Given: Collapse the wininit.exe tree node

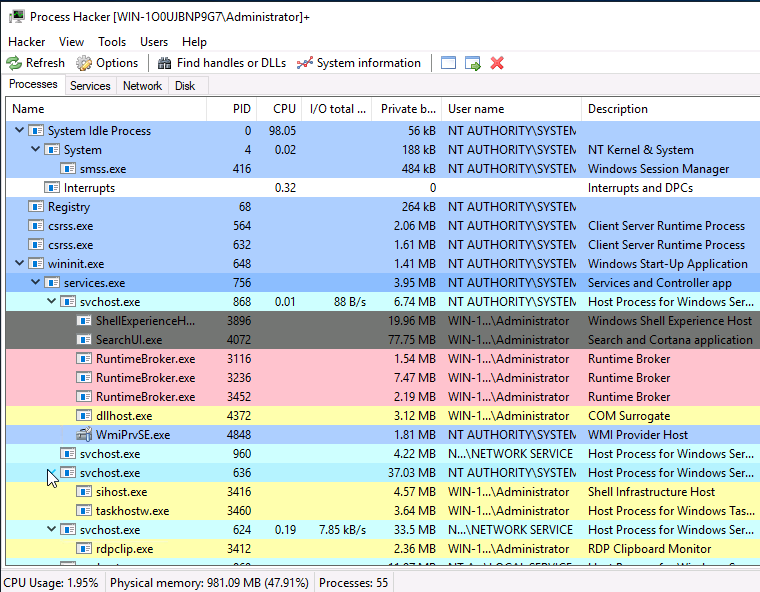Looking at the screenshot, I should pos(19,263).
